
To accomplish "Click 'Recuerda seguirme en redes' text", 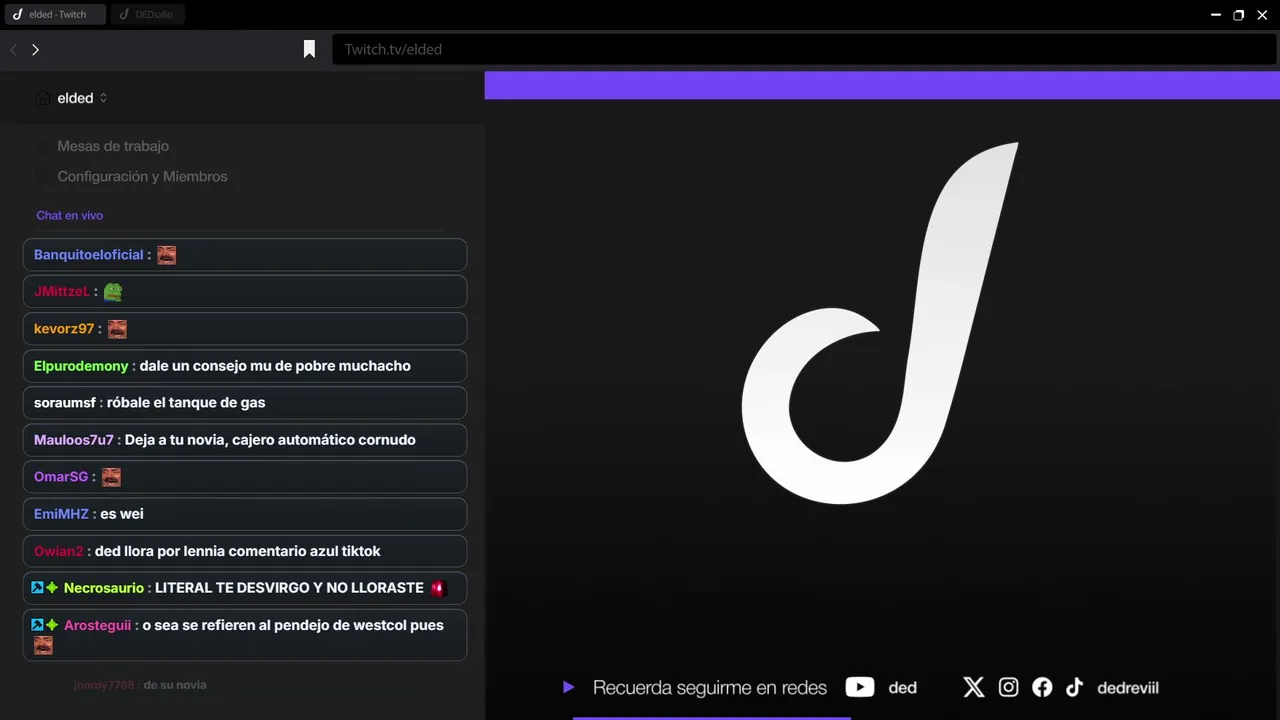I will point(710,688).
